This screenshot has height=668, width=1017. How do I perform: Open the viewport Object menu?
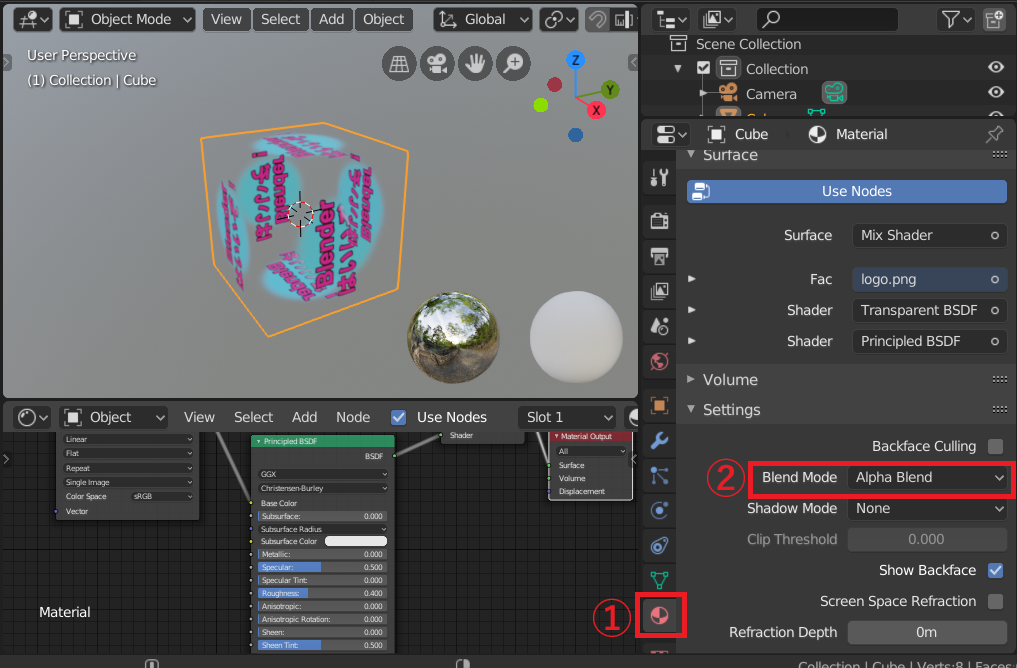click(x=383, y=19)
